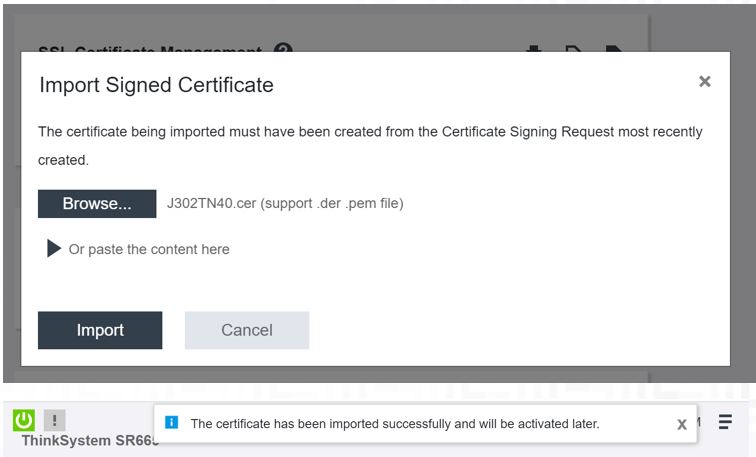Open the gray exclamation alert icon

(54, 420)
